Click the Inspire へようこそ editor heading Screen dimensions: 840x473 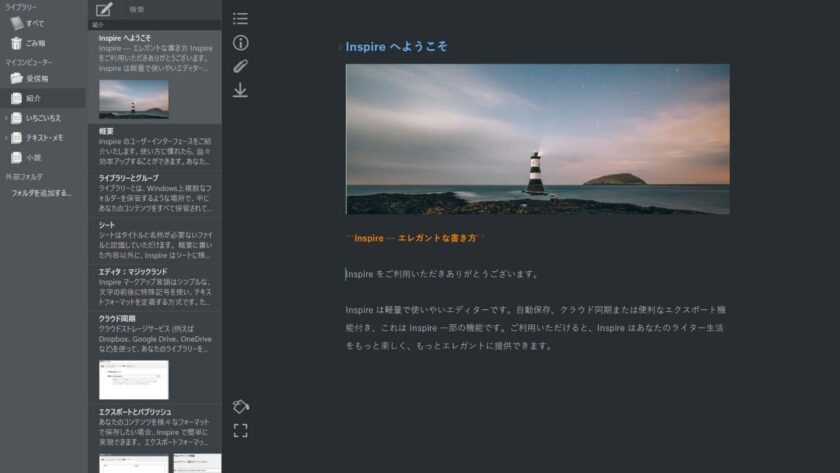click(396, 47)
